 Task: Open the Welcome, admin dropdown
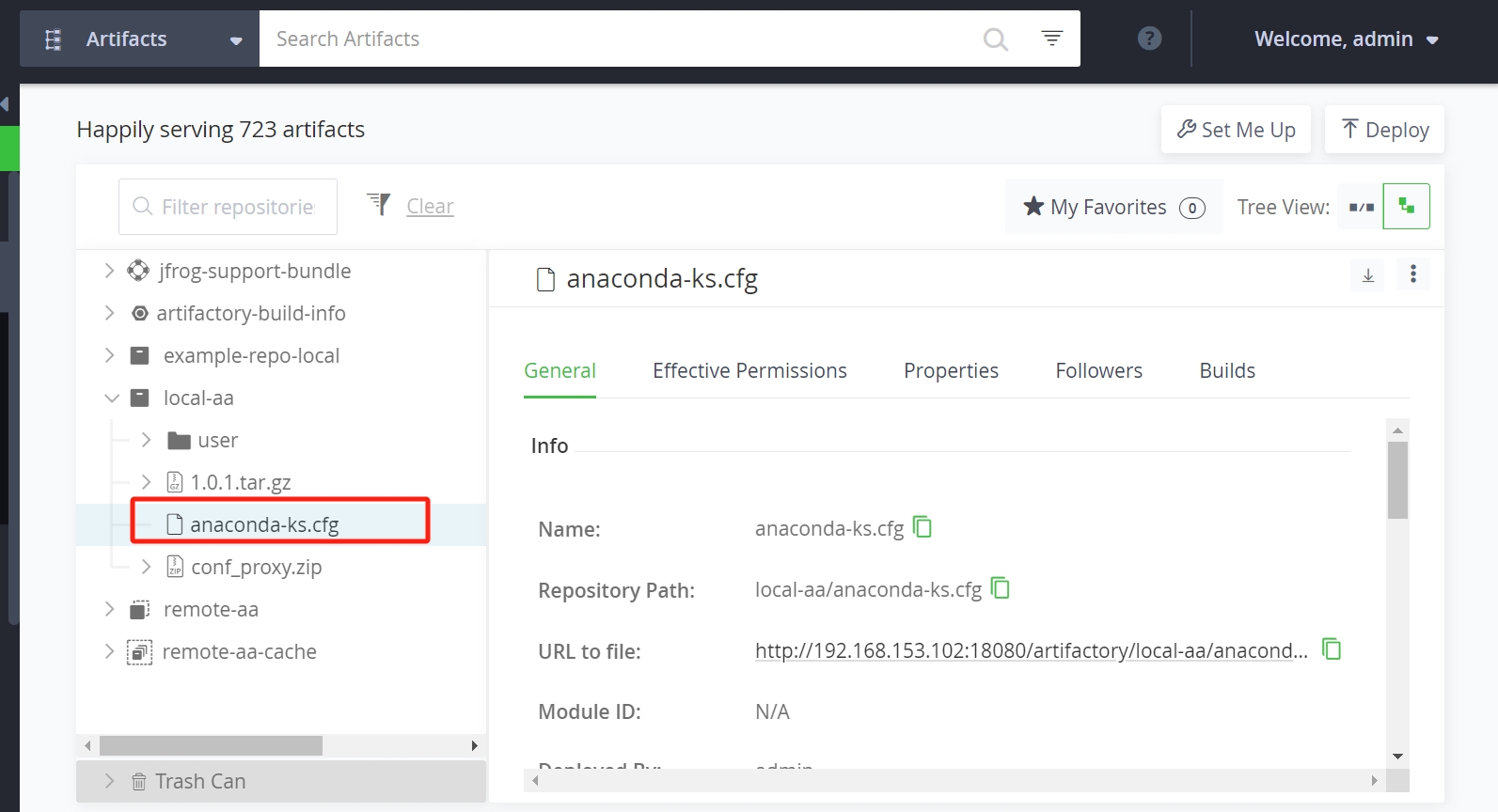pyautogui.click(x=1346, y=39)
